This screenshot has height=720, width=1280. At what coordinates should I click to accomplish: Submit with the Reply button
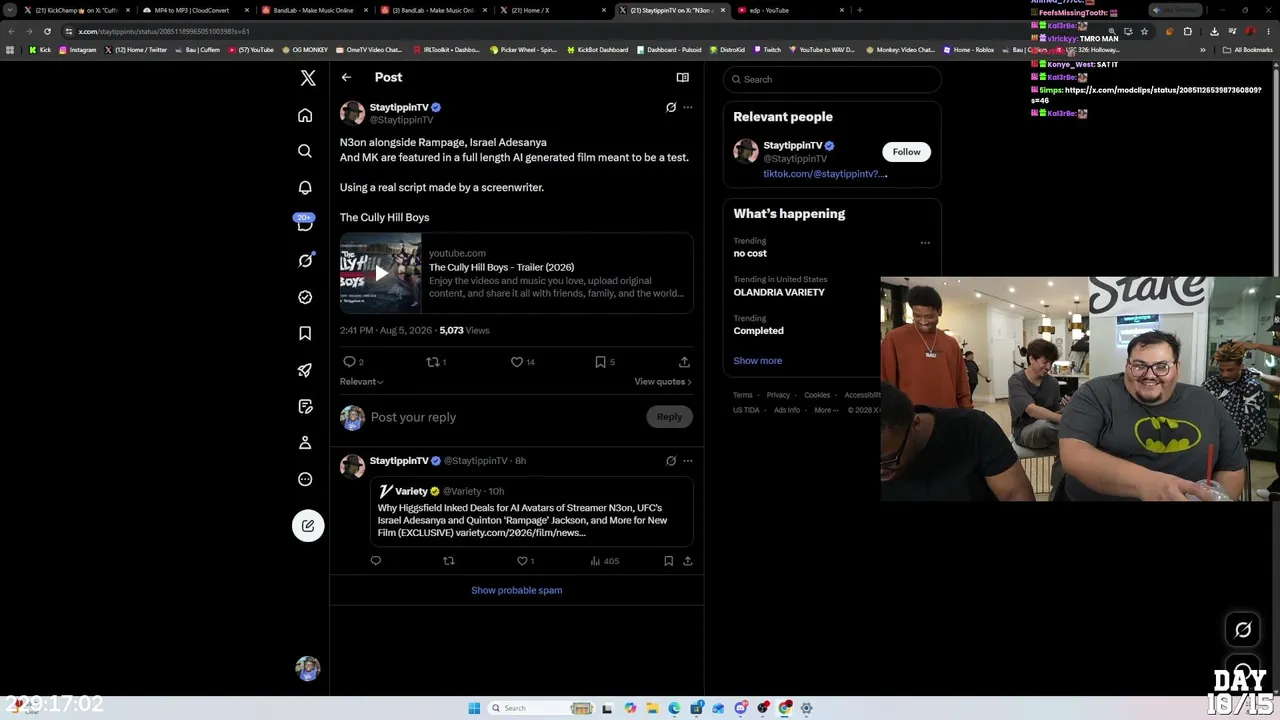669,417
